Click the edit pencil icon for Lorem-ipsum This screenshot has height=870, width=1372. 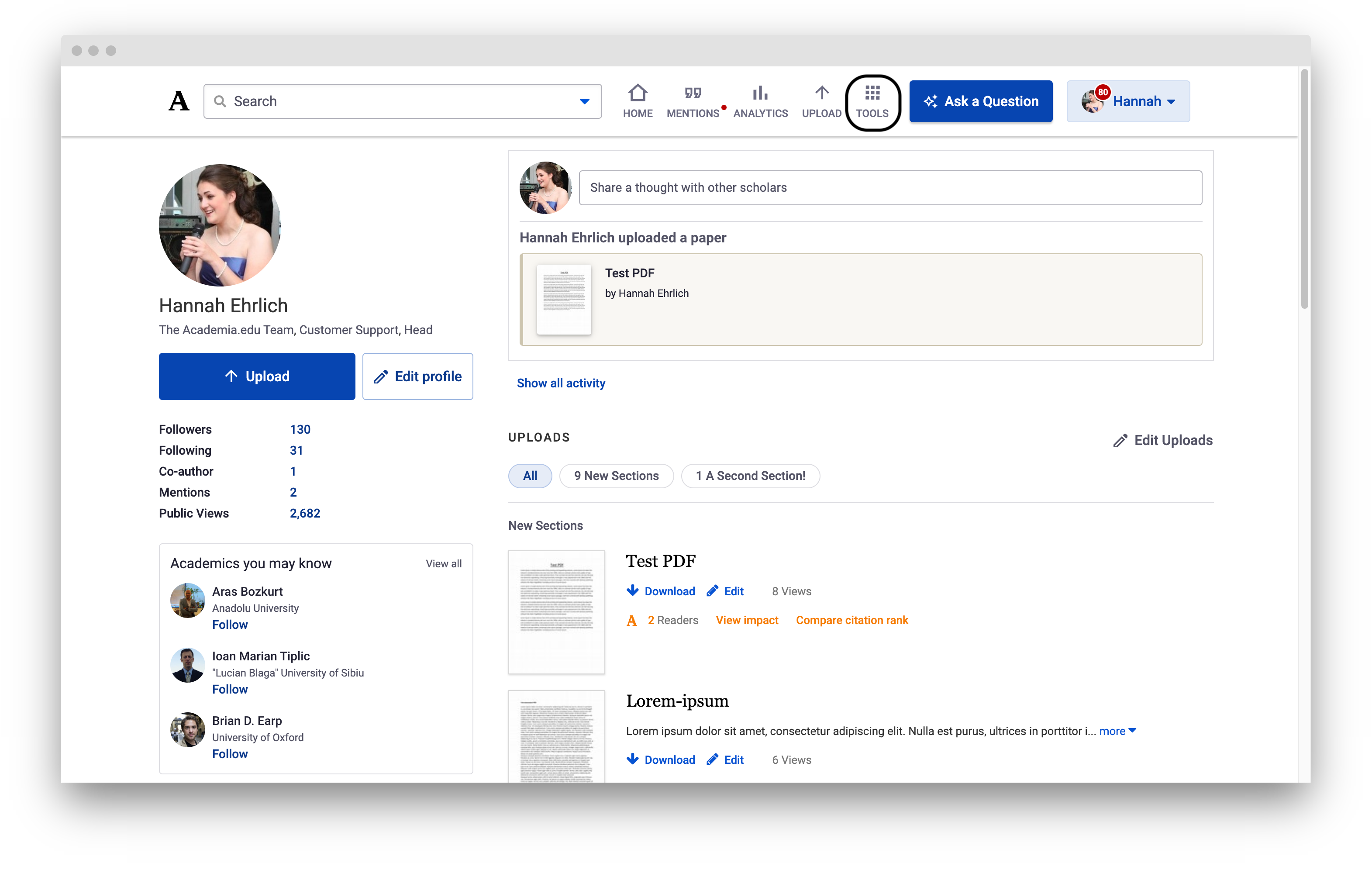712,759
